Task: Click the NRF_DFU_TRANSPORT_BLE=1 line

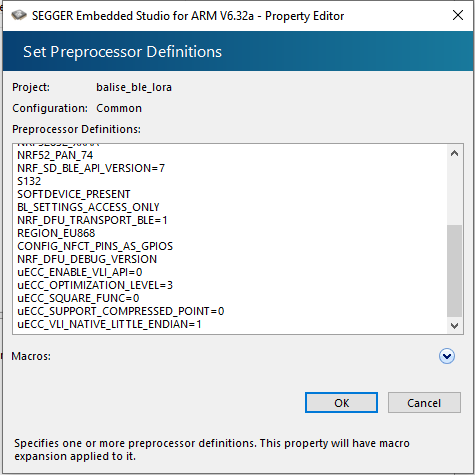Action: [92, 220]
